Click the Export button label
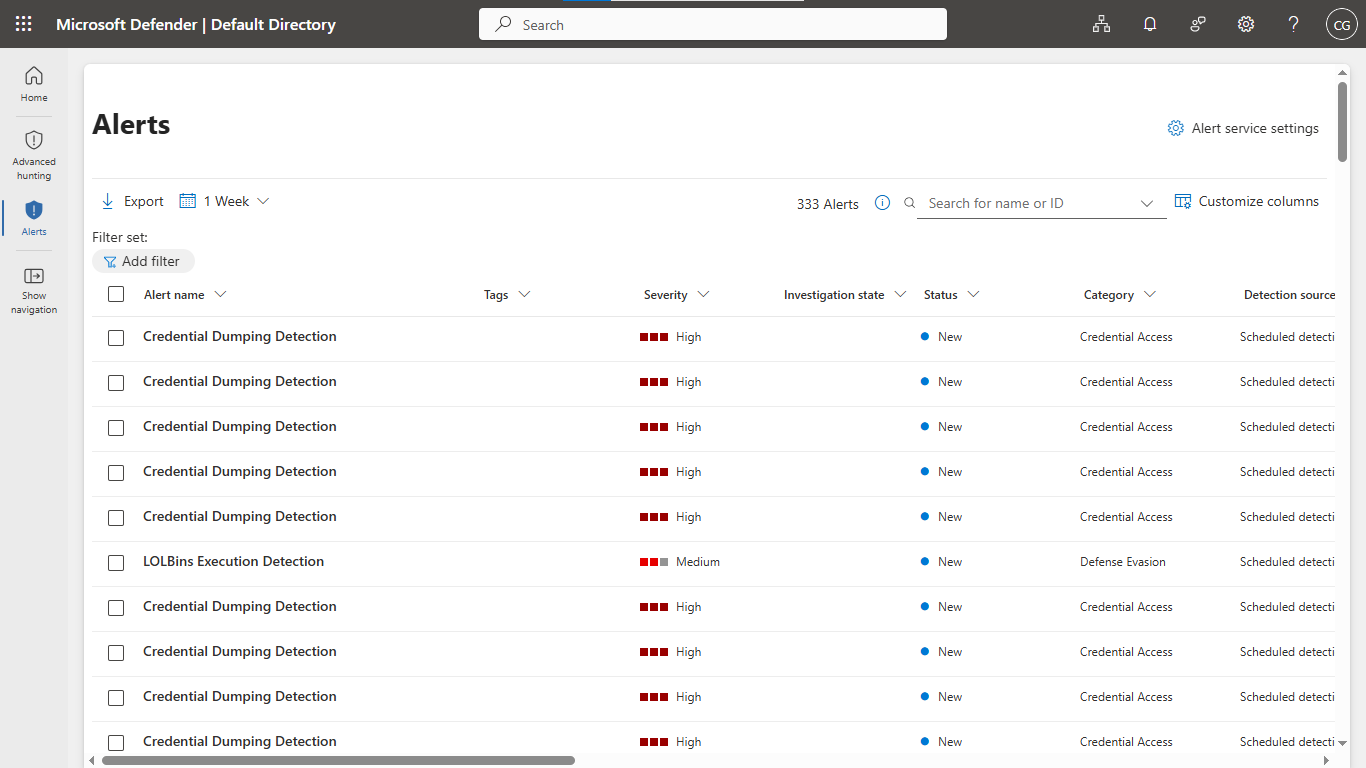 pyautogui.click(x=144, y=201)
